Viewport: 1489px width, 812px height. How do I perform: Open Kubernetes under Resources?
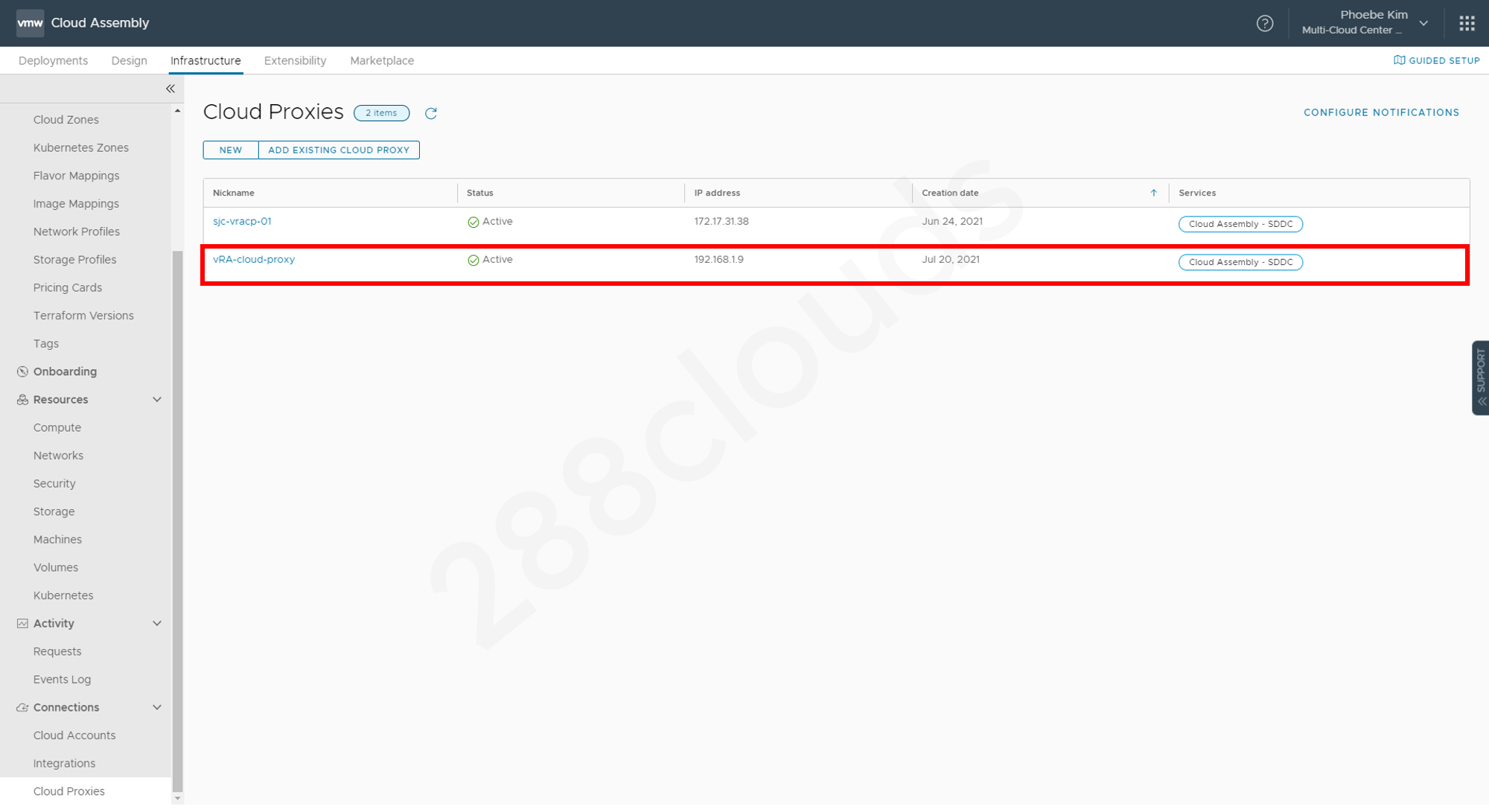pos(63,595)
